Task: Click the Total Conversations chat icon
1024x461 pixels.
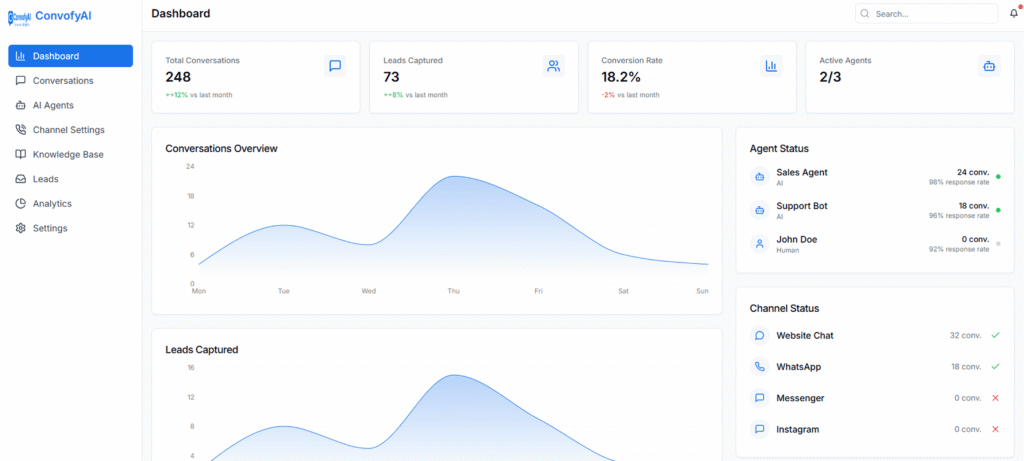Action: click(x=335, y=66)
